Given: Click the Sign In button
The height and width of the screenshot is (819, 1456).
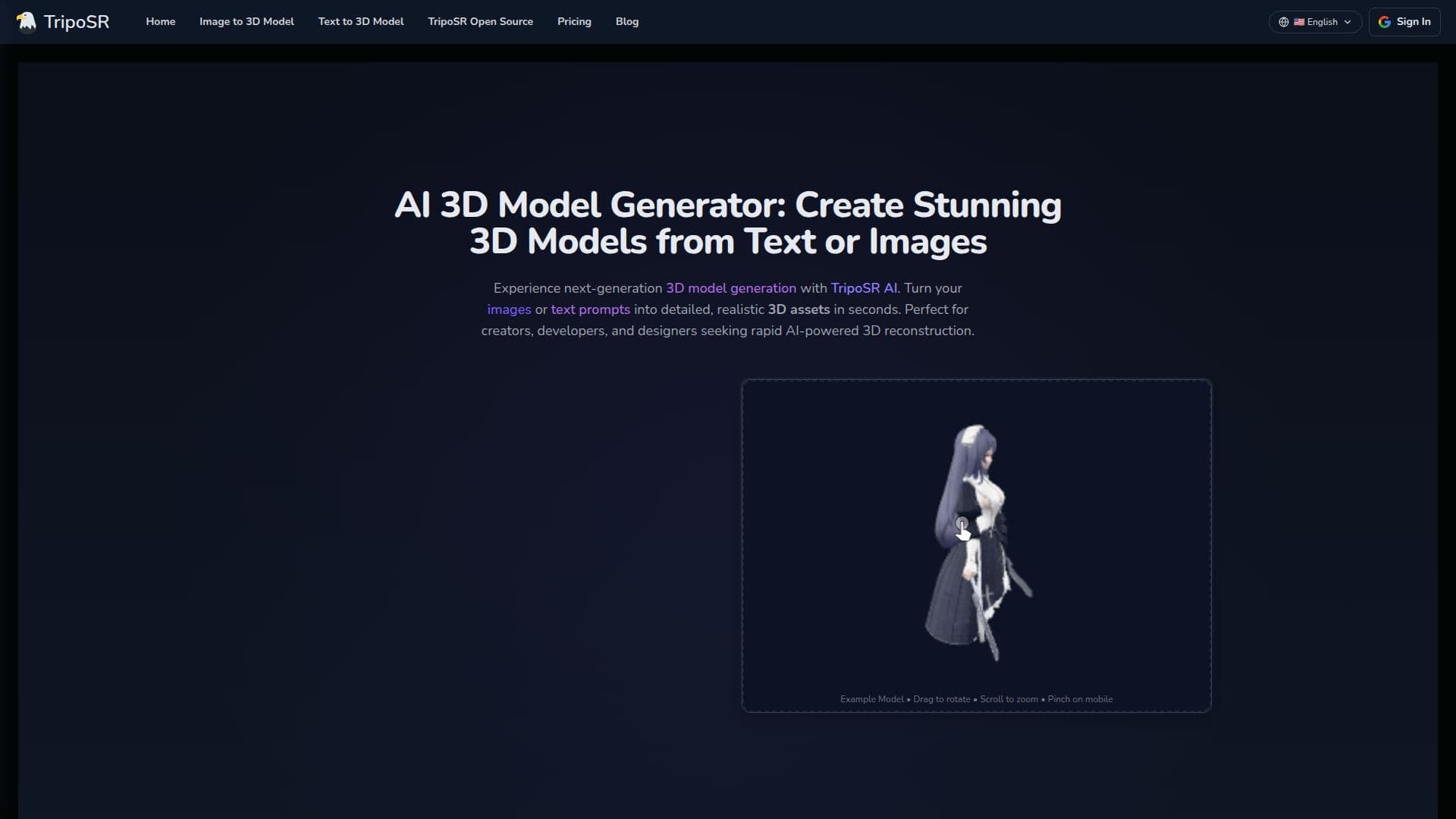Looking at the screenshot, I should pyautogui.click(x=1404, y=22).
